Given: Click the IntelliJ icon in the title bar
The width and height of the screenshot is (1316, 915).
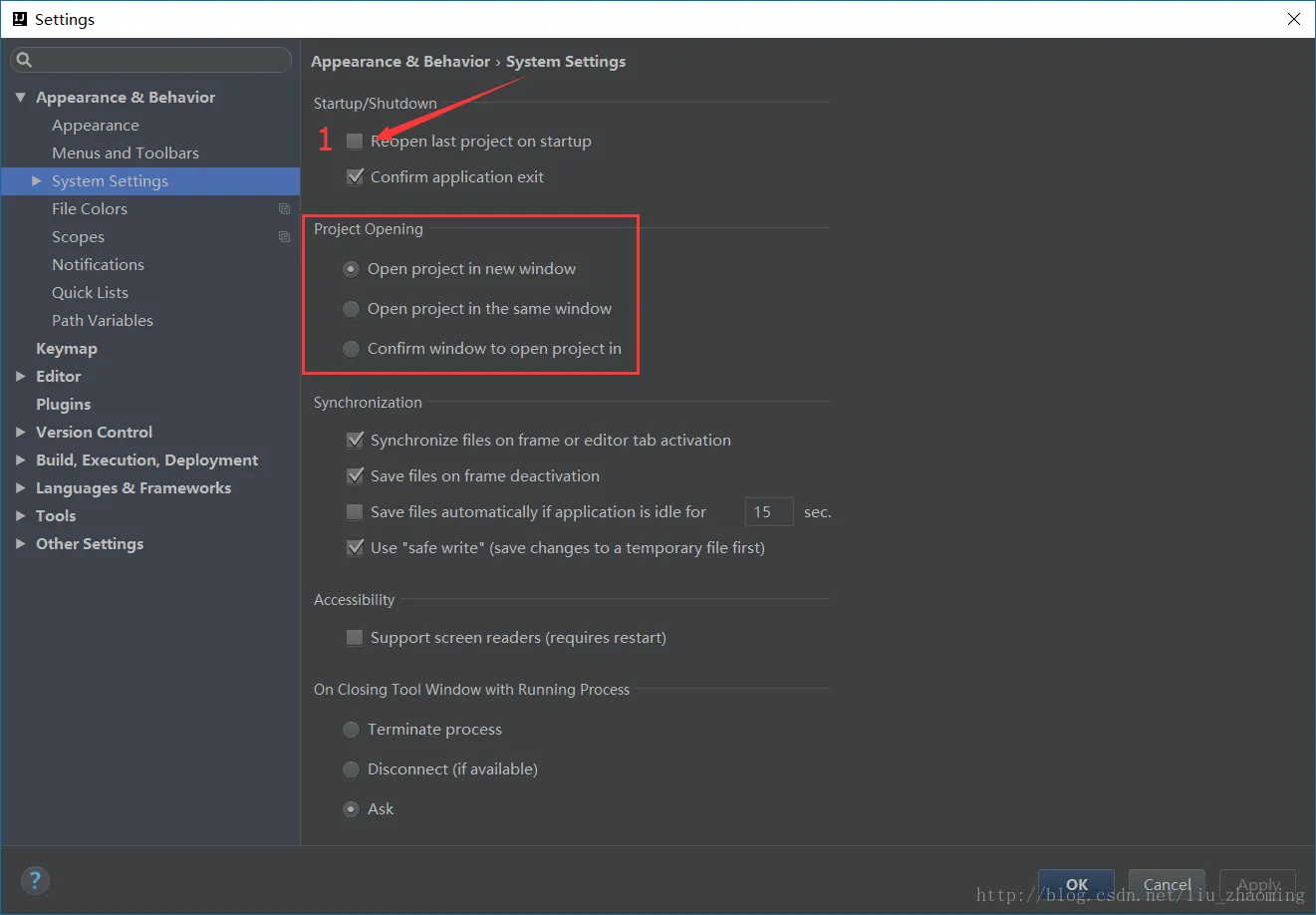Looking at the screenshot, I should (x=20, y=19).
